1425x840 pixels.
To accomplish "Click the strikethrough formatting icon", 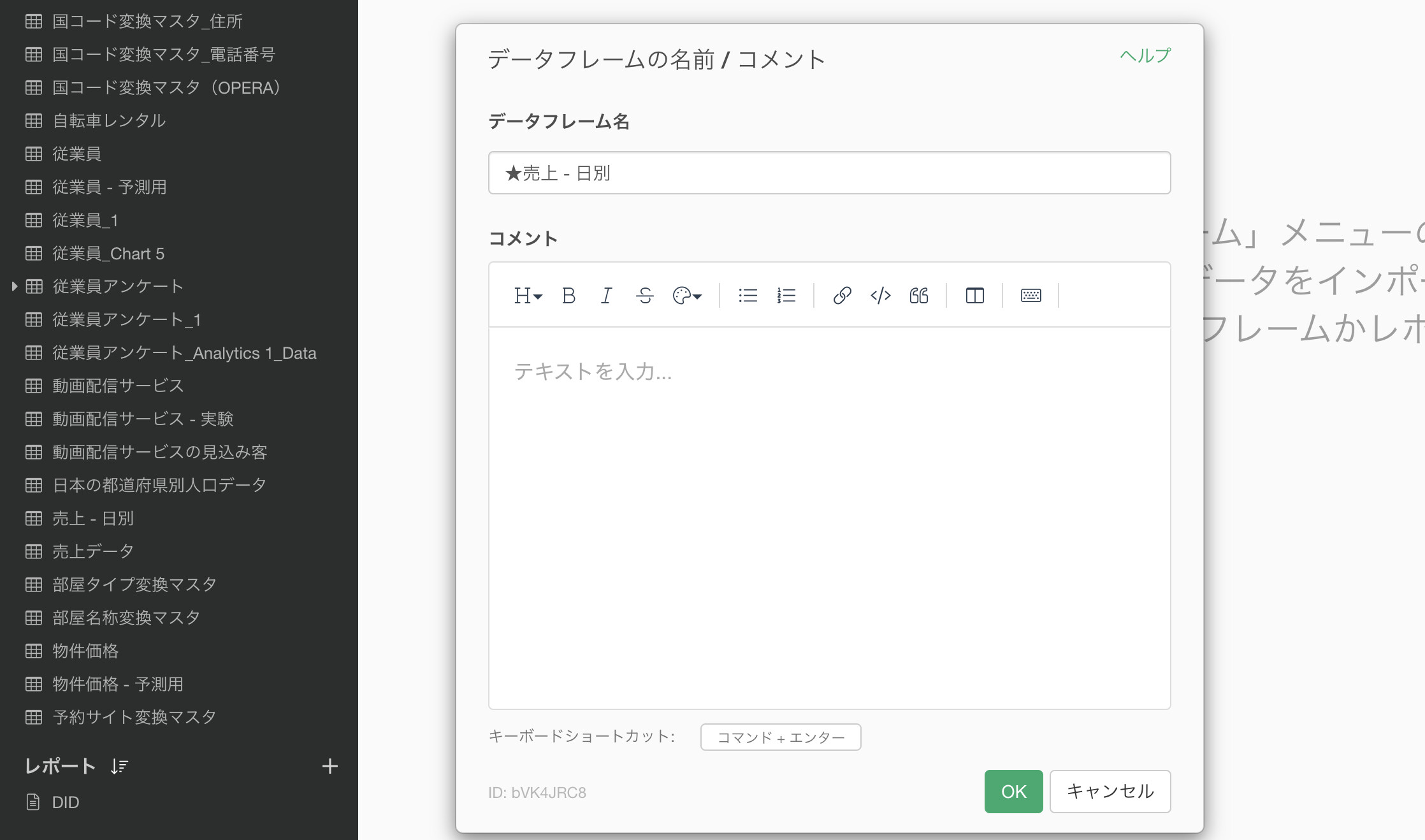I will (x=644, y=296).
